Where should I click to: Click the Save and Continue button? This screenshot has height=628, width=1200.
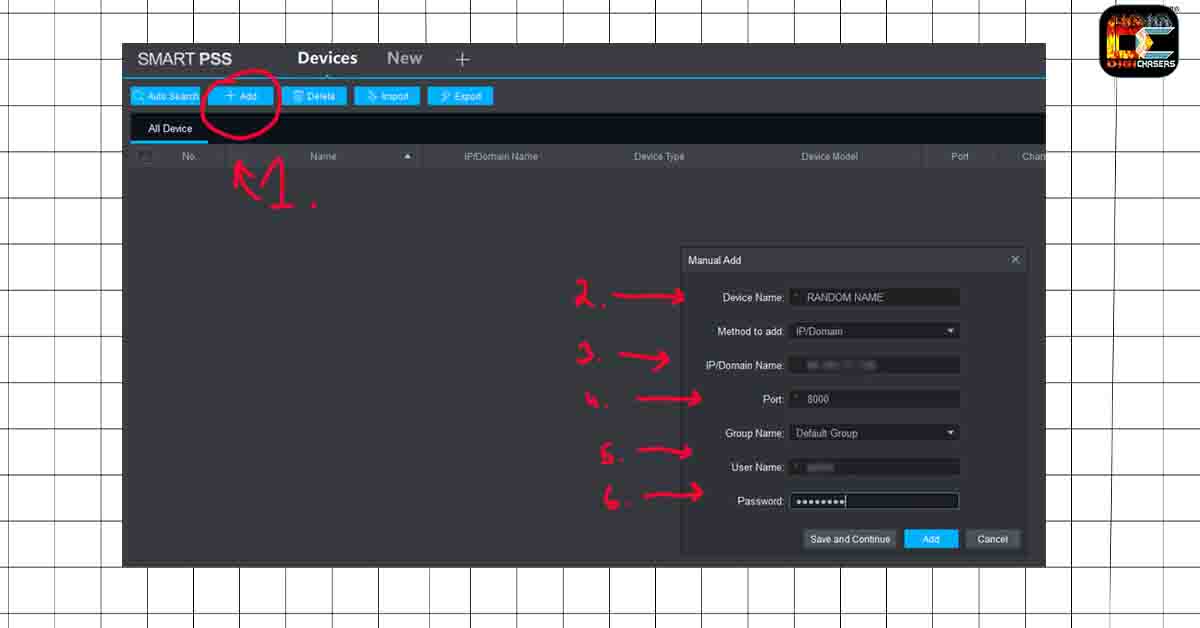(x=849, y=538)
